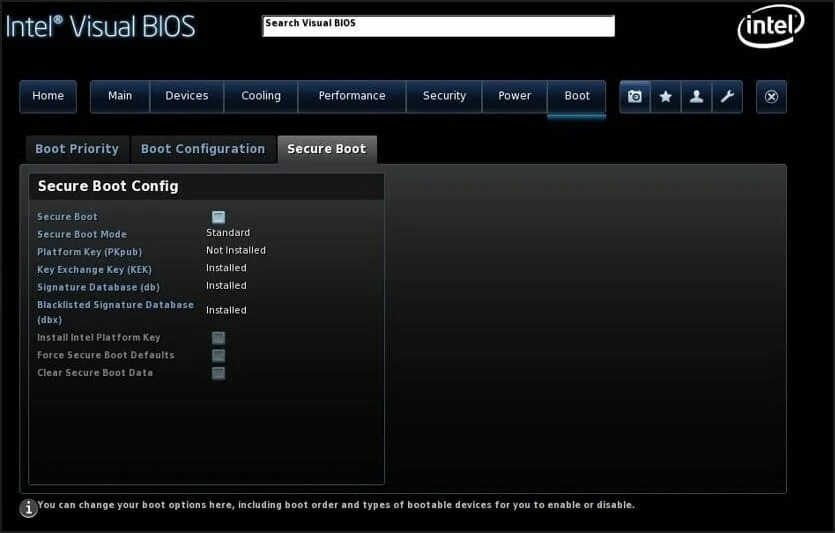Viewport: 835px width, 533px height.
Task: Open favorites with the star icon
Action: (665, 97)
